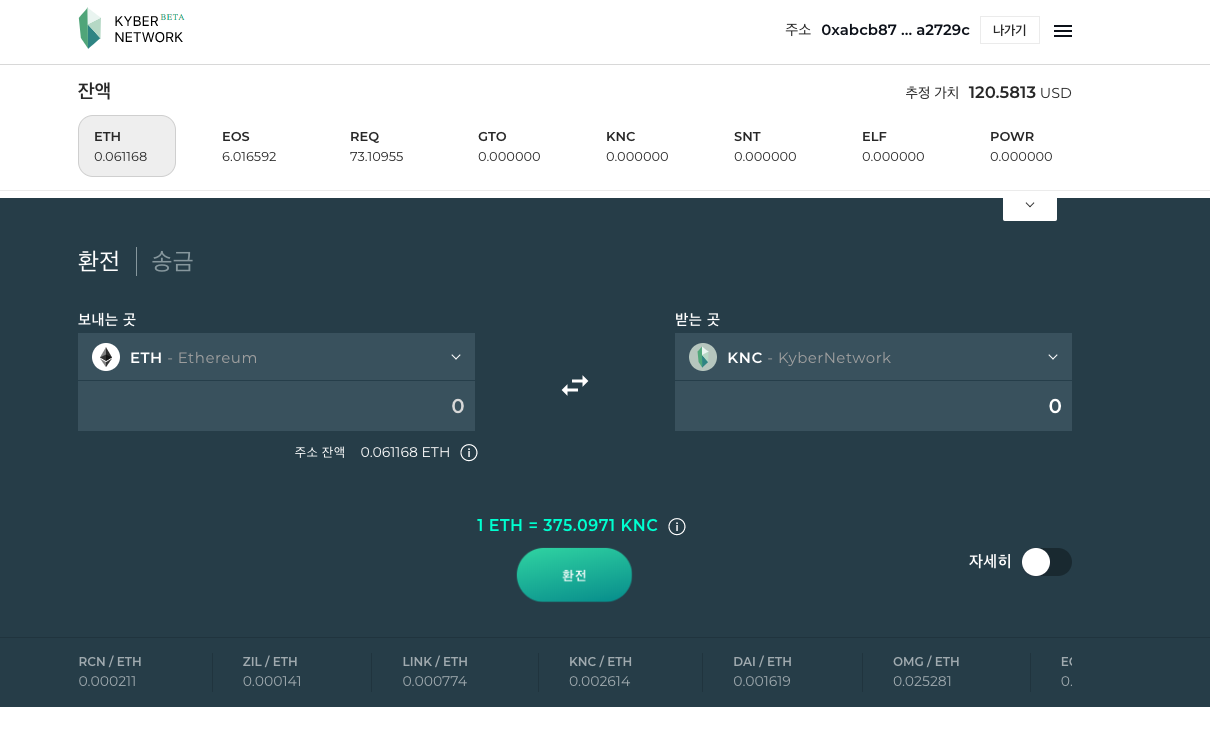This screenshot has height=749, width=1210.
Task: Click info icon next to address balance
Action: pos(469,453)
